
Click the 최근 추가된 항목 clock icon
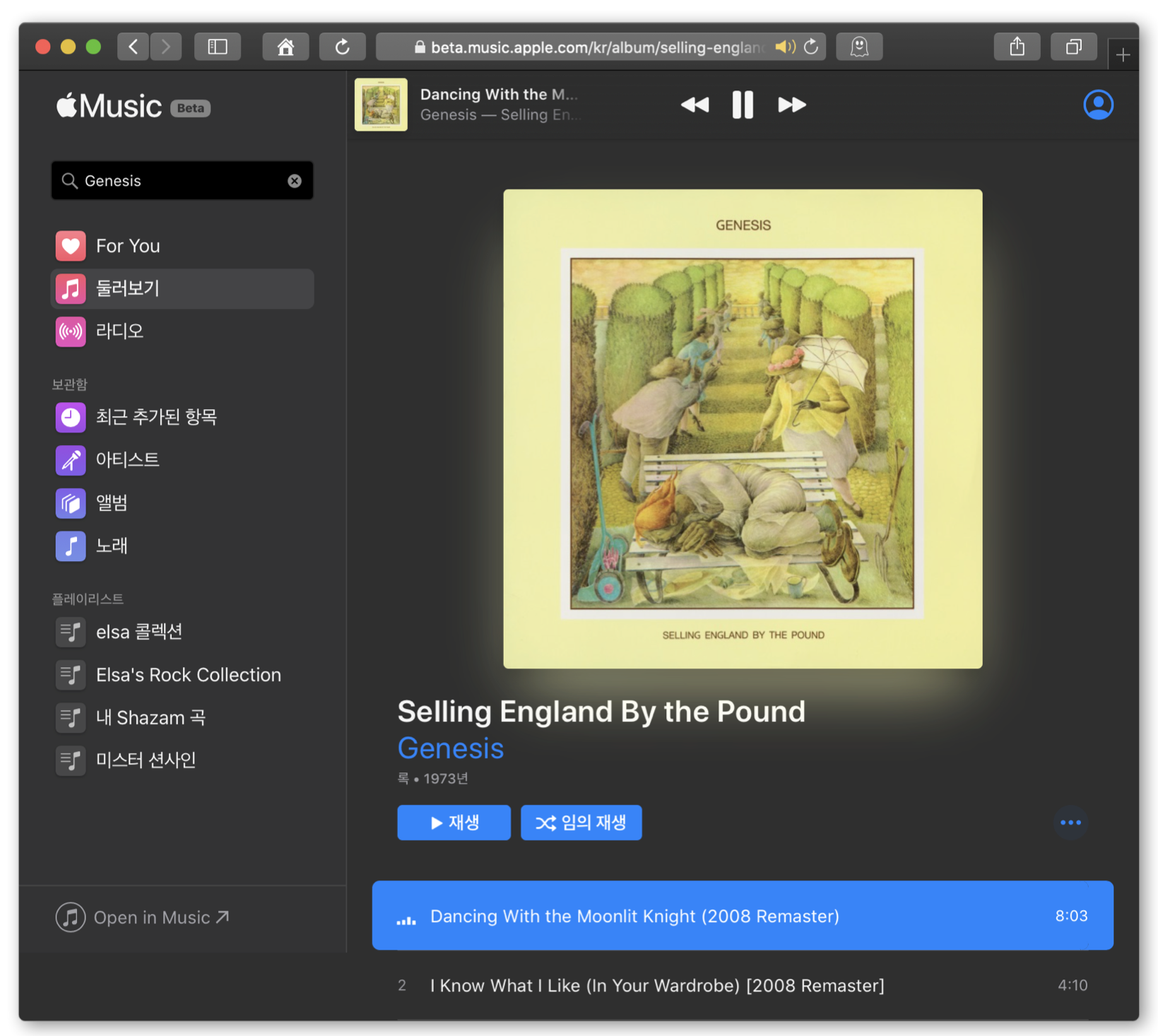[x=71, y=417]
